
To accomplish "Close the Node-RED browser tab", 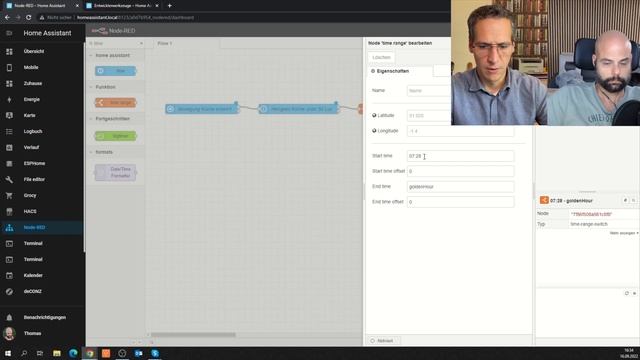I will click(77, 6).
